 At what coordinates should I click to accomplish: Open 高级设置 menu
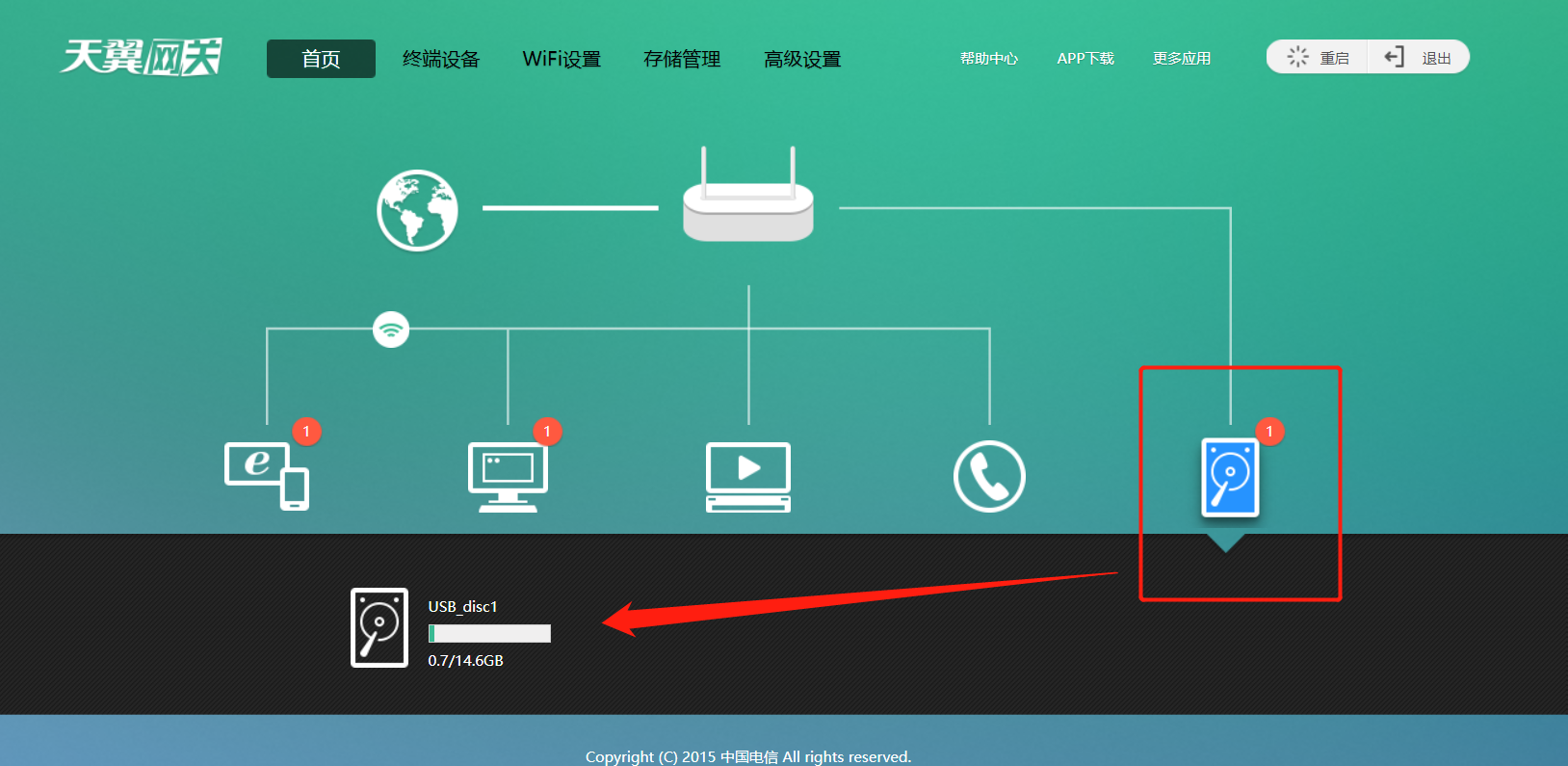coord(802,59)
